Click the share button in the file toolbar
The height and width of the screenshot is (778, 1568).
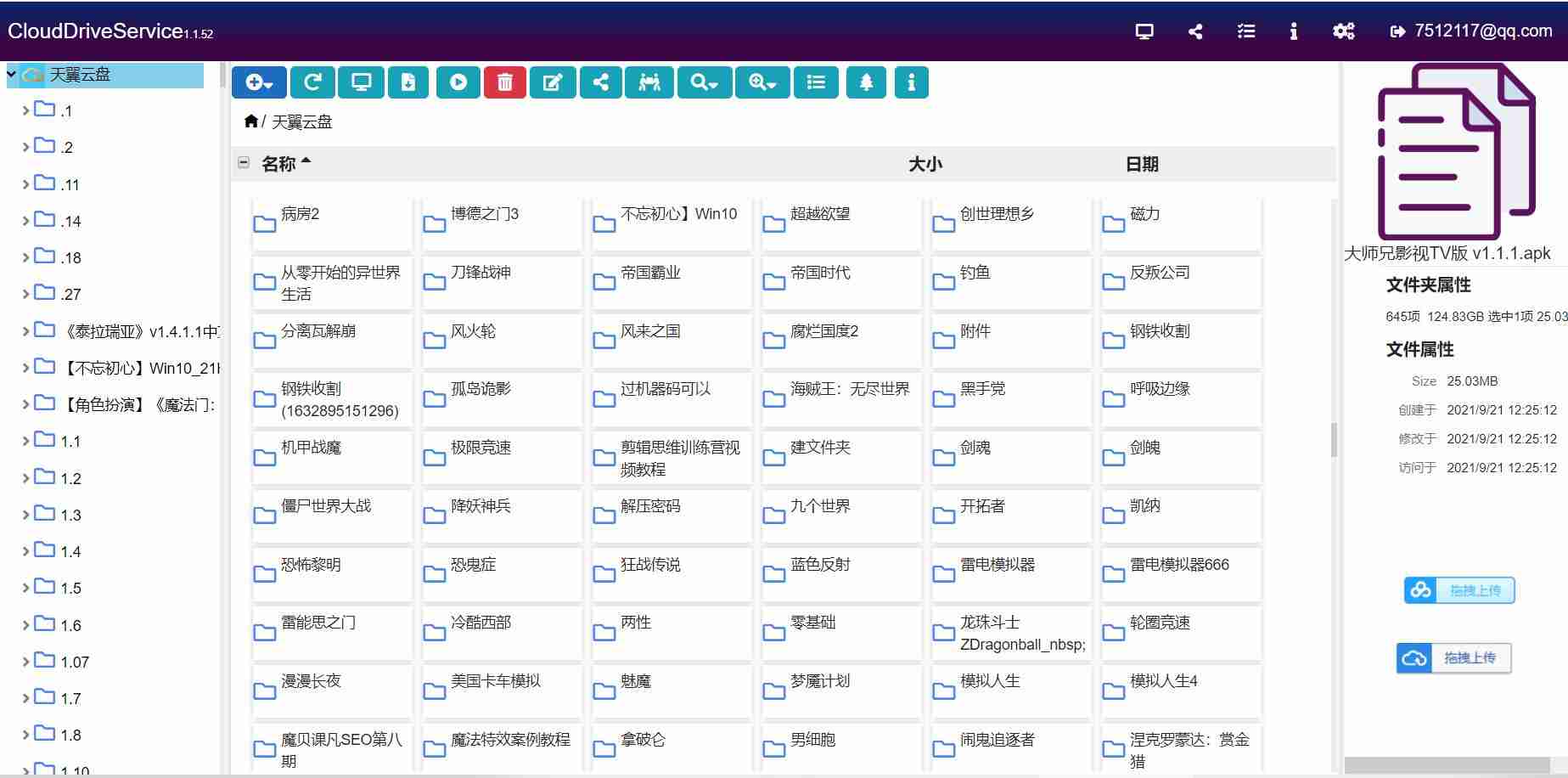coord(600,82)
